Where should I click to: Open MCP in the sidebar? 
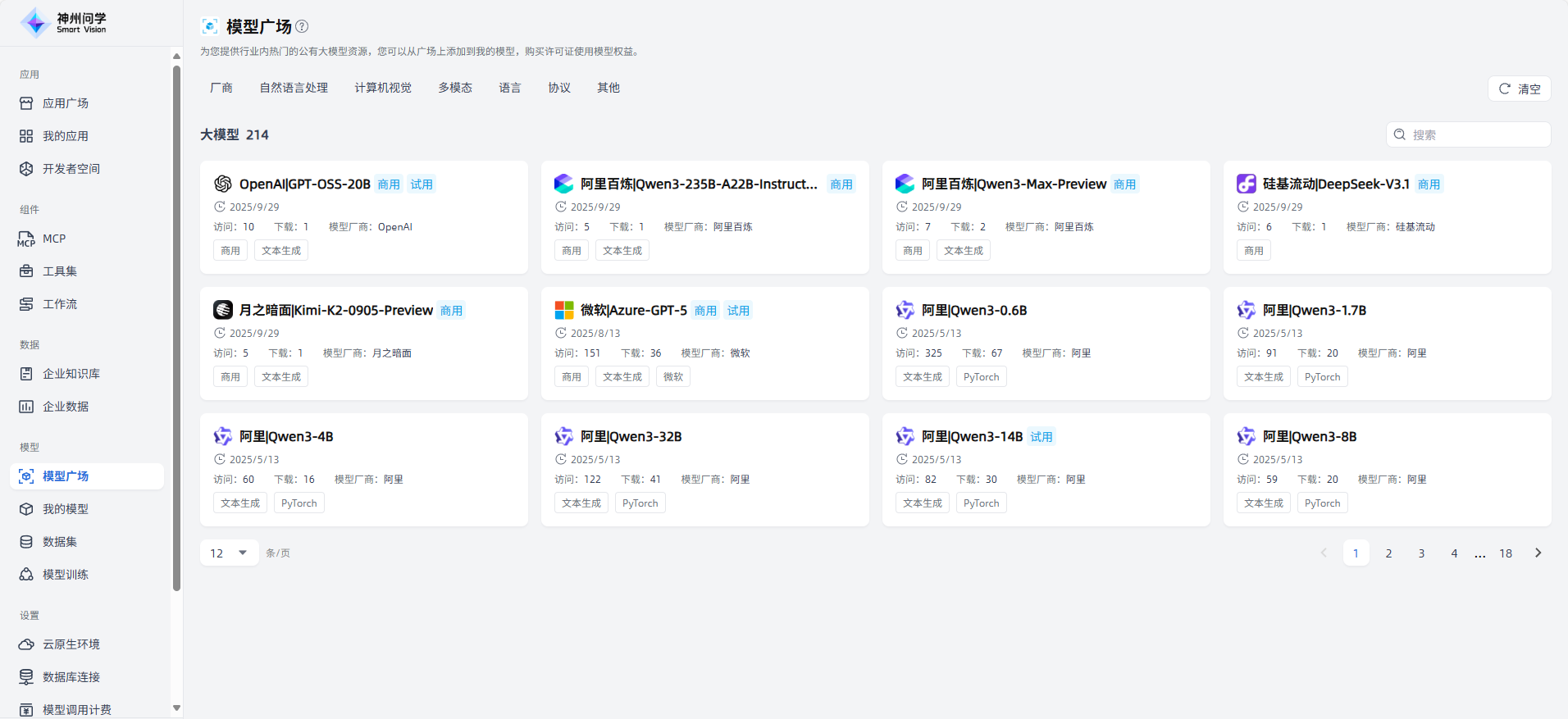pos(53,239)
